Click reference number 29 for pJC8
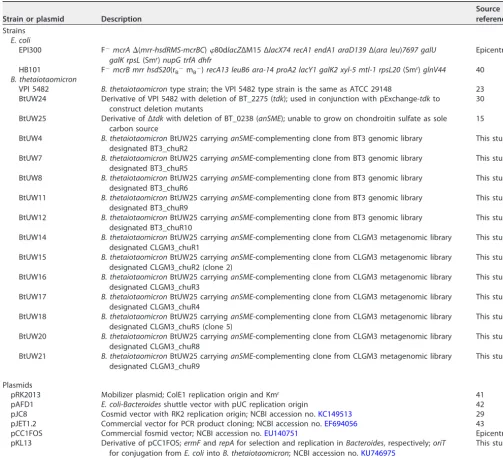Viewport: 503px width, 458px height. click(x=480, y=414)
